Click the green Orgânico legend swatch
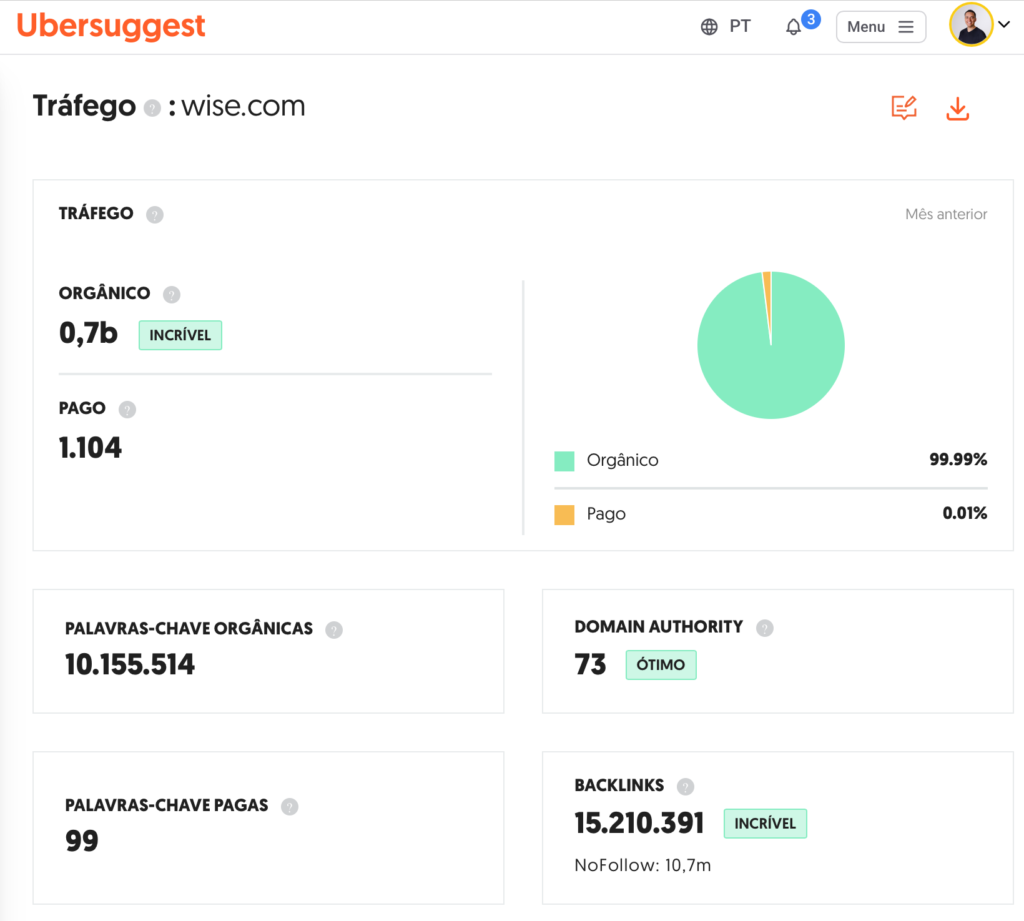Screen dimensions: 1024x921 [x=564, y=460]
